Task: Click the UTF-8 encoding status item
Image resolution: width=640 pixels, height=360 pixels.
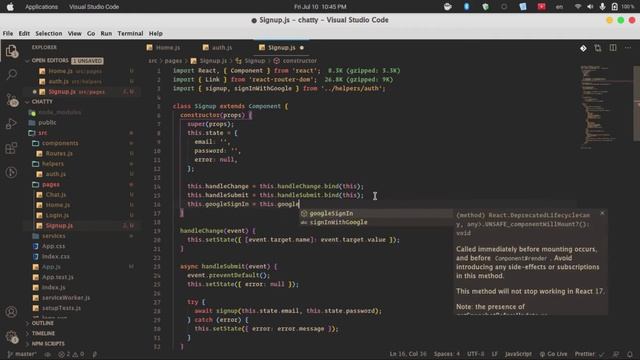Action: 476,354
